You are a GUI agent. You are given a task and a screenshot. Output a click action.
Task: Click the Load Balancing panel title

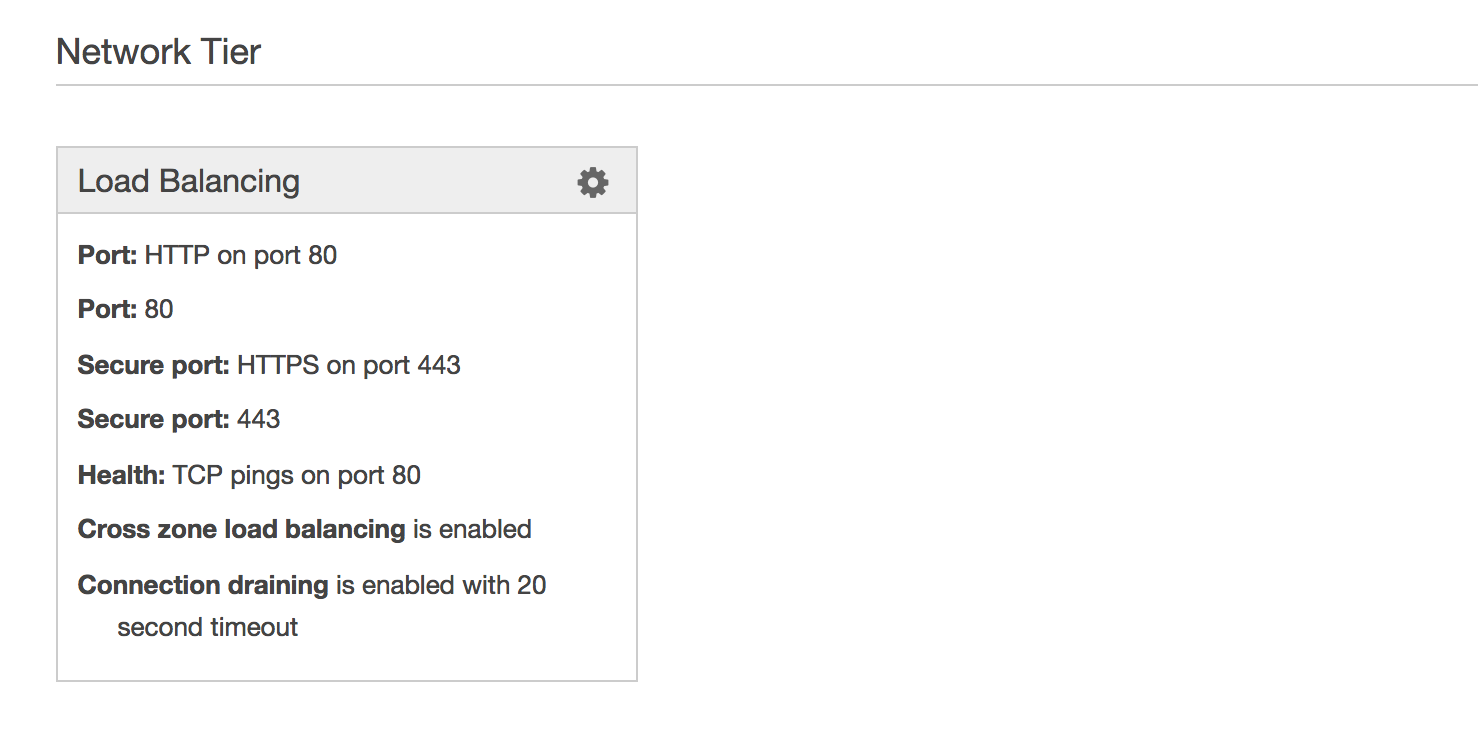[x=189, y=181]
